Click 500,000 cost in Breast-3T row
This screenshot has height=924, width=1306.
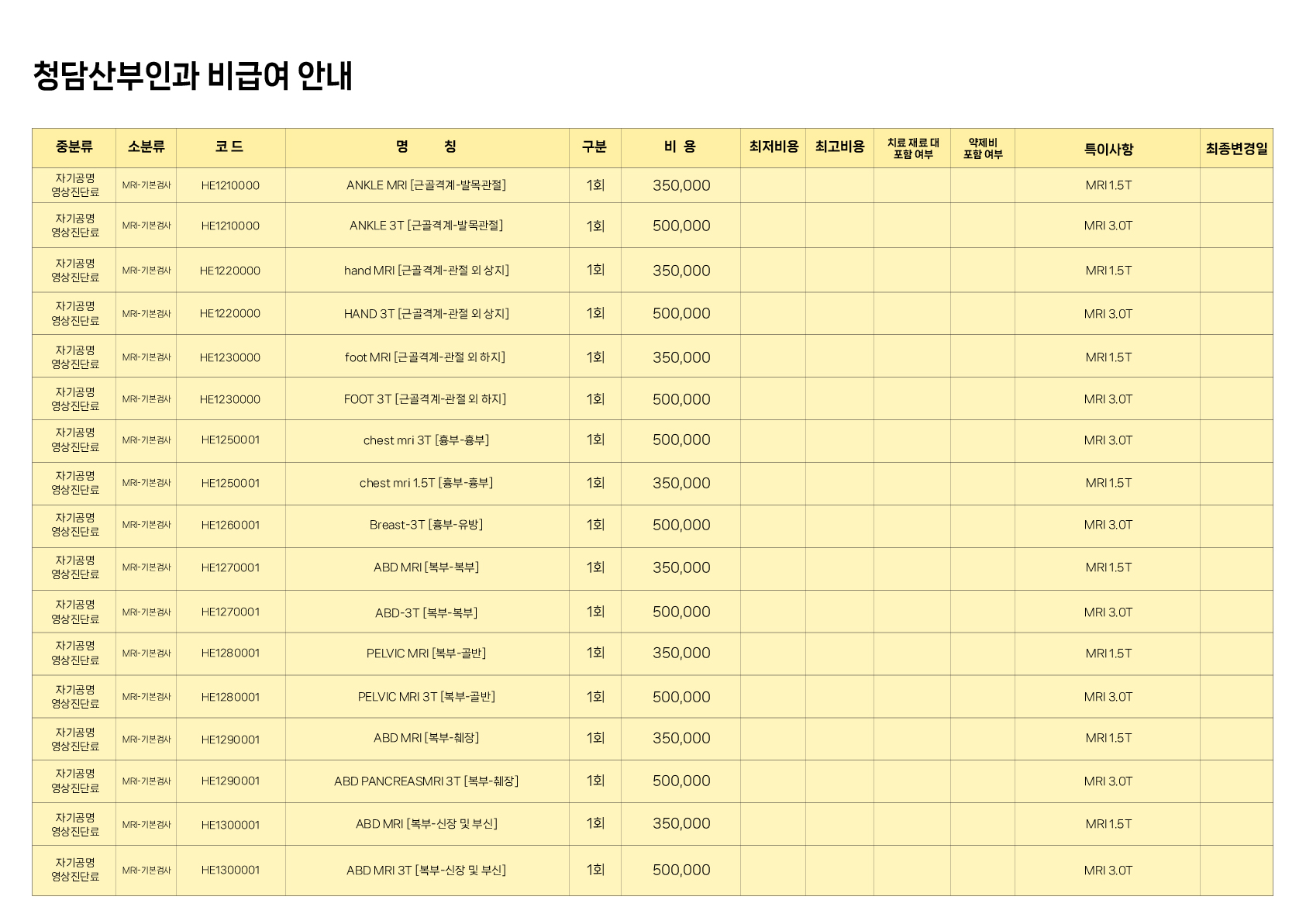click(x=681, y=525)
